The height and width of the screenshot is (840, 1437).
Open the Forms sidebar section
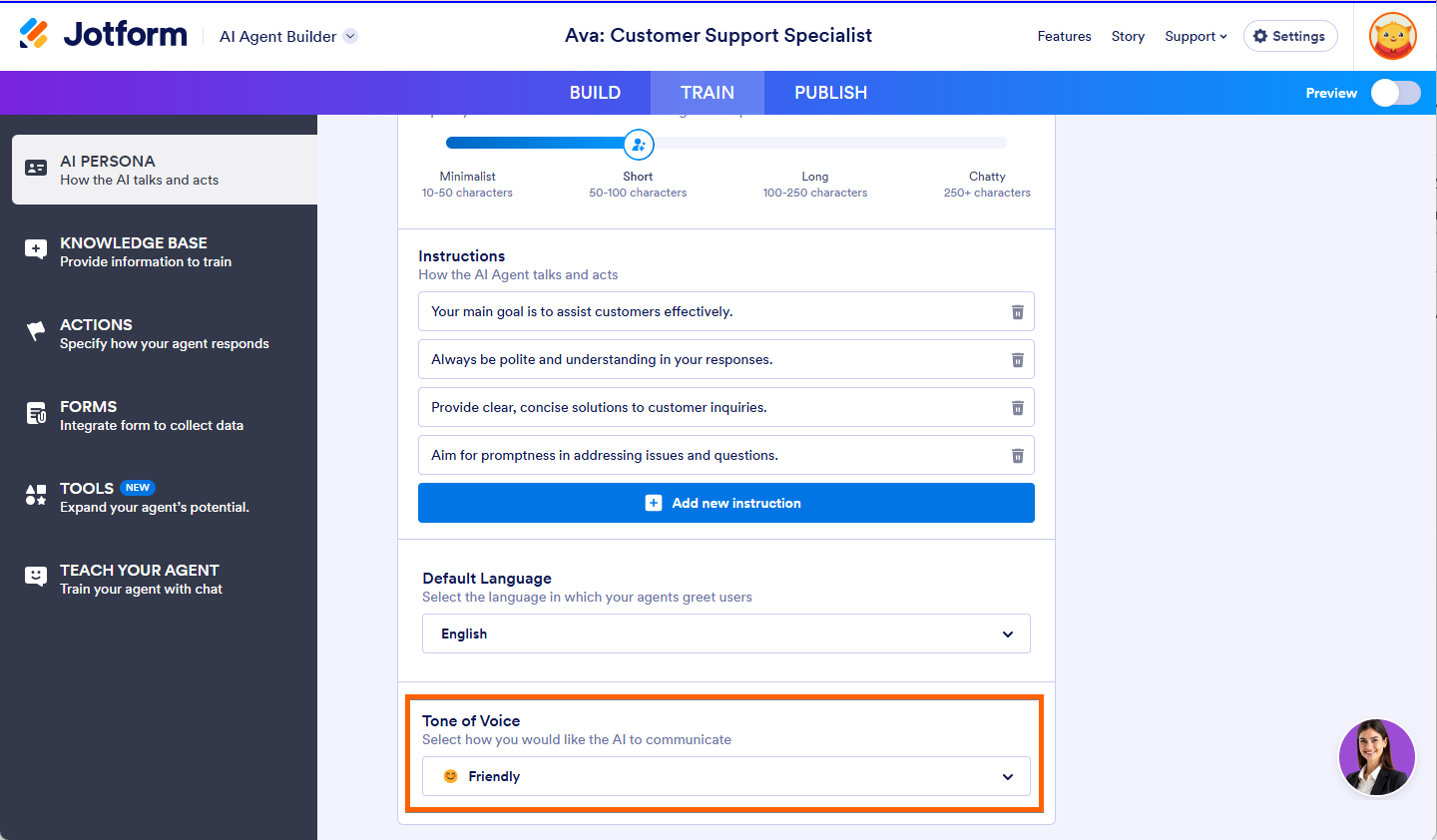coord(145,415)
